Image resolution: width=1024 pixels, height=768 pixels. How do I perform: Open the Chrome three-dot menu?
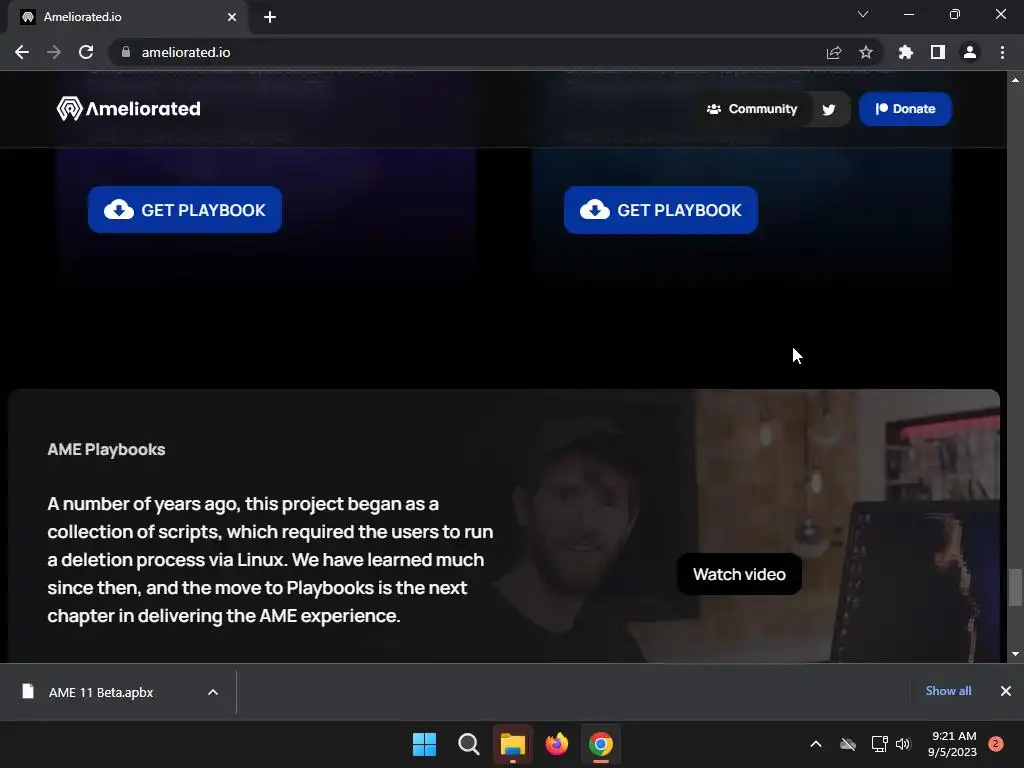1002,52
